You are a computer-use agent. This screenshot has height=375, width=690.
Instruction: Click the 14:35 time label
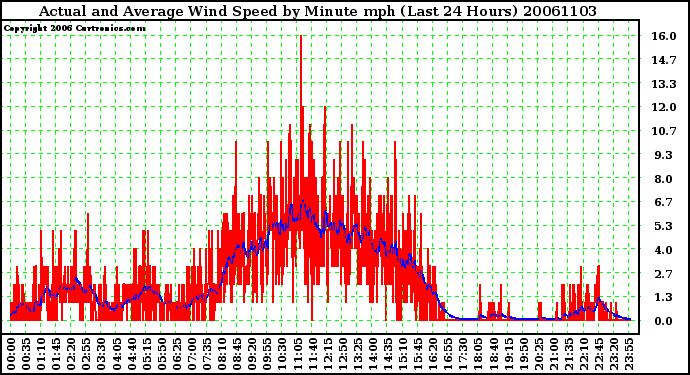(x=388, y=354)
